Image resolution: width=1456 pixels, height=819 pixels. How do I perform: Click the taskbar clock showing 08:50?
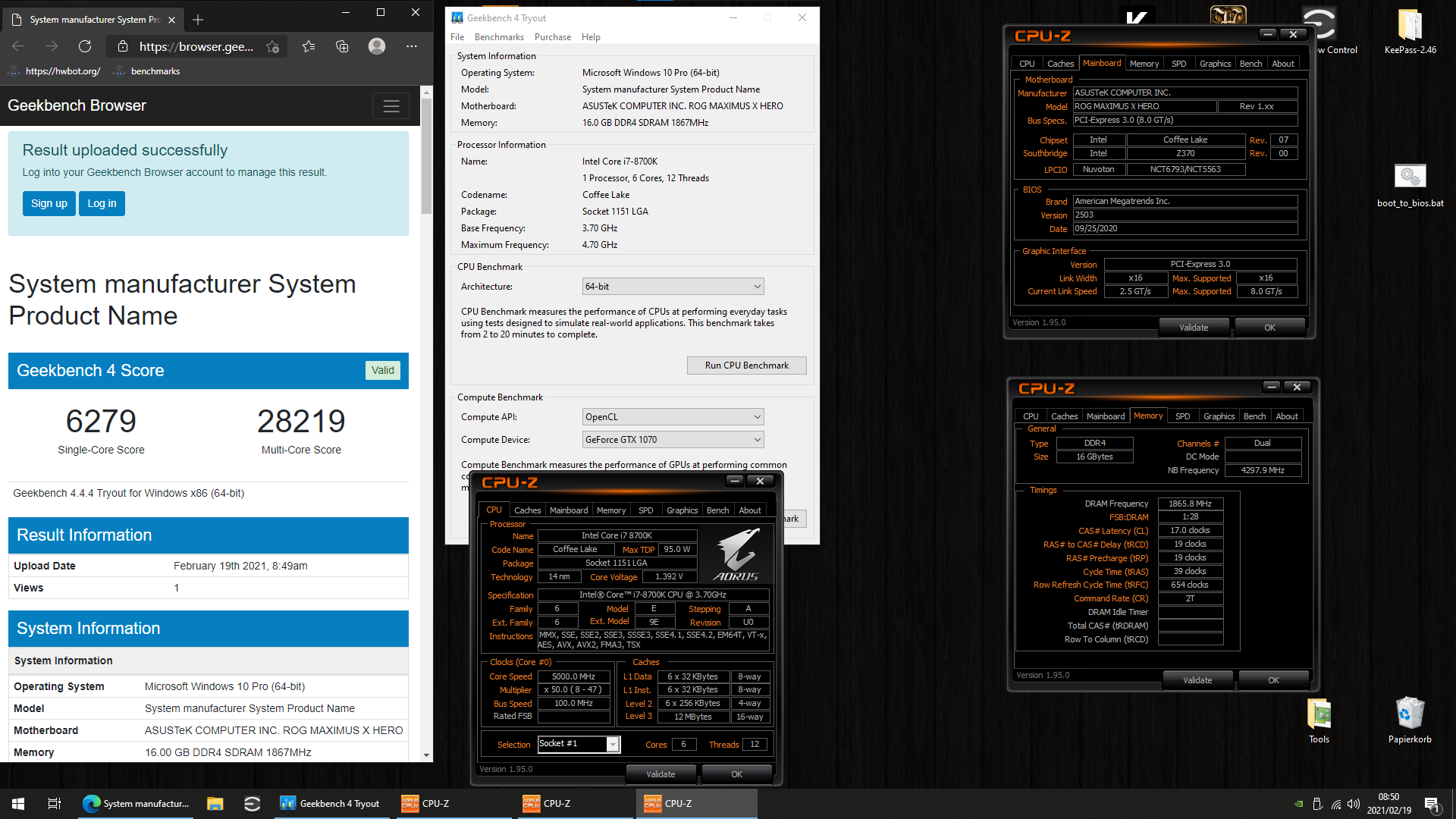(1389, 804)
